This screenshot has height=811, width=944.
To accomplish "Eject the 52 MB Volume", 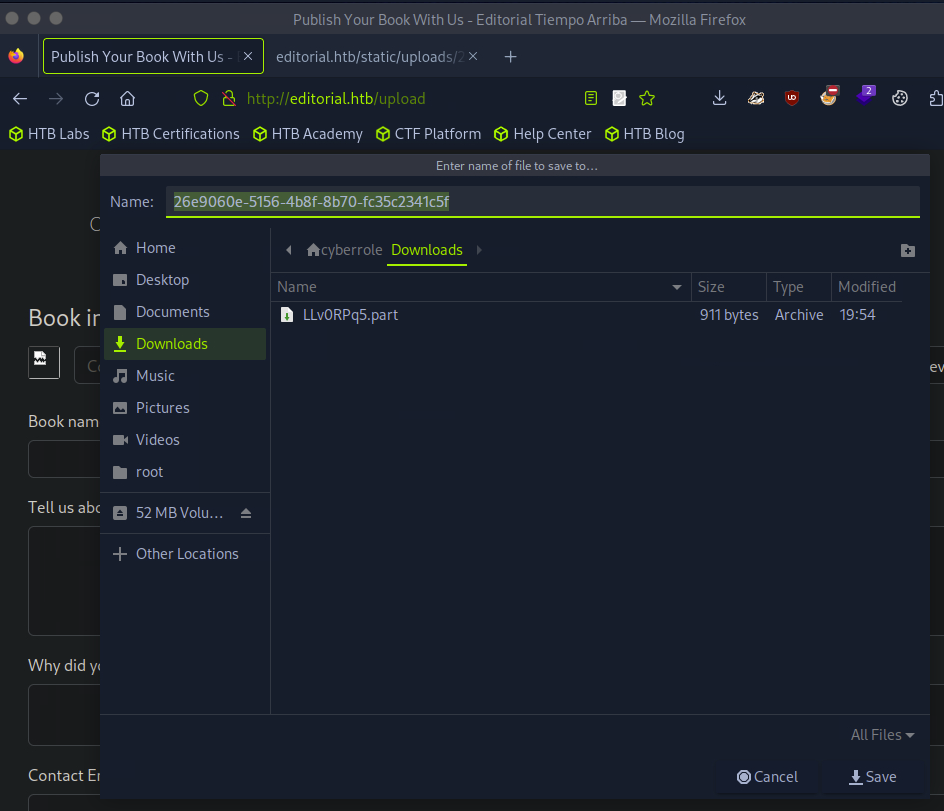I will pos(246,513).
